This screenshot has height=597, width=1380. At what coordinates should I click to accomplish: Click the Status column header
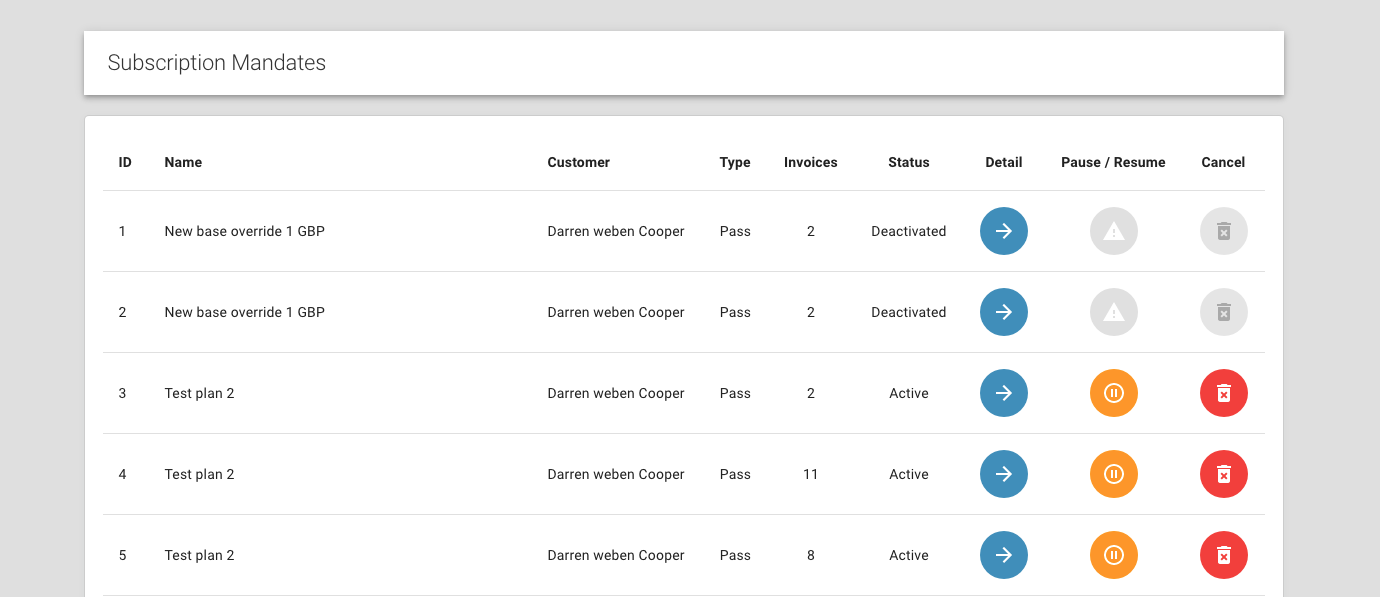(908, 162)
